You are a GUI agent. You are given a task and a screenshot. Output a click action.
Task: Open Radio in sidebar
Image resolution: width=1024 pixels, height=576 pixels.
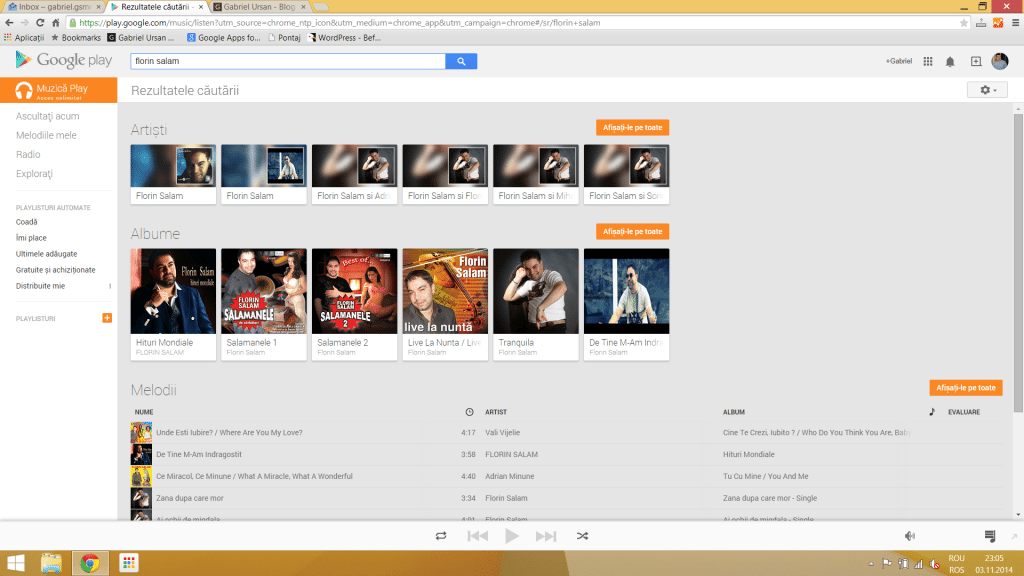pyautogui.click(x=28, y=155)
